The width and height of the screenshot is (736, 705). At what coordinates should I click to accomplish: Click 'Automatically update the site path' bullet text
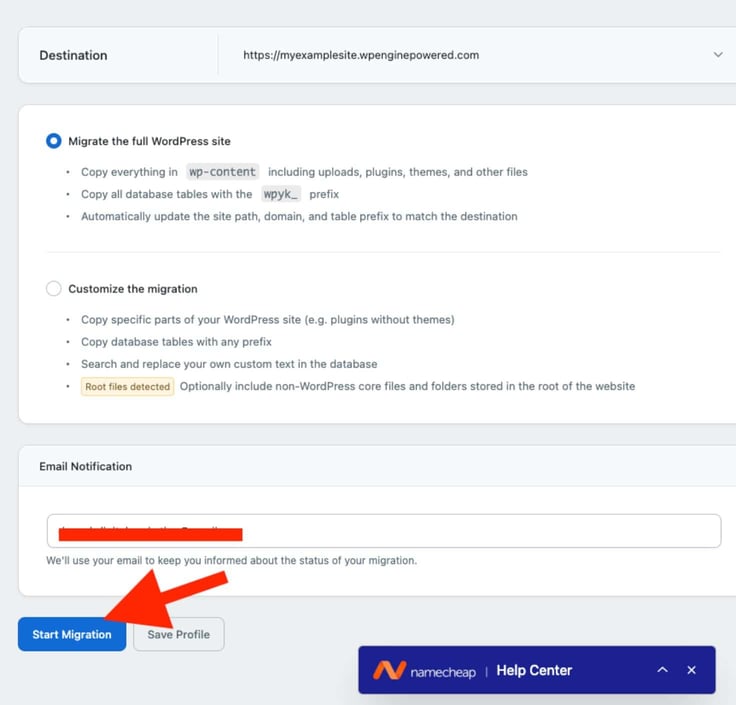(x=299, y=216)
